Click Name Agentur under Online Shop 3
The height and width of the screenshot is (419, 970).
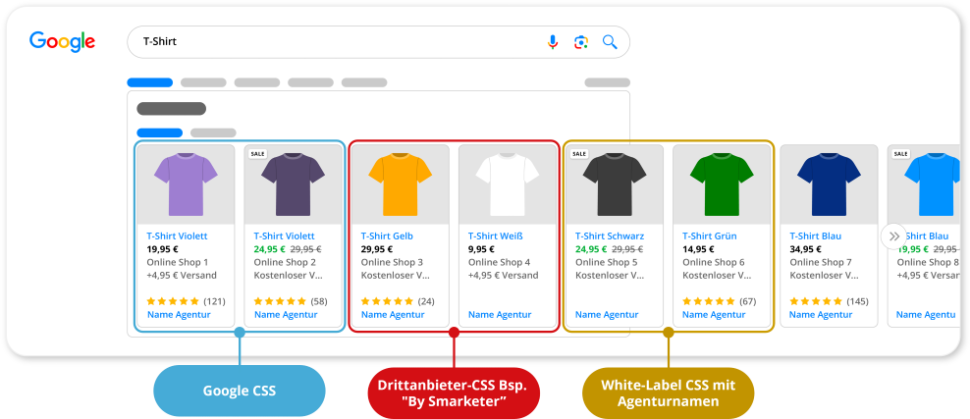click(393, 314)
